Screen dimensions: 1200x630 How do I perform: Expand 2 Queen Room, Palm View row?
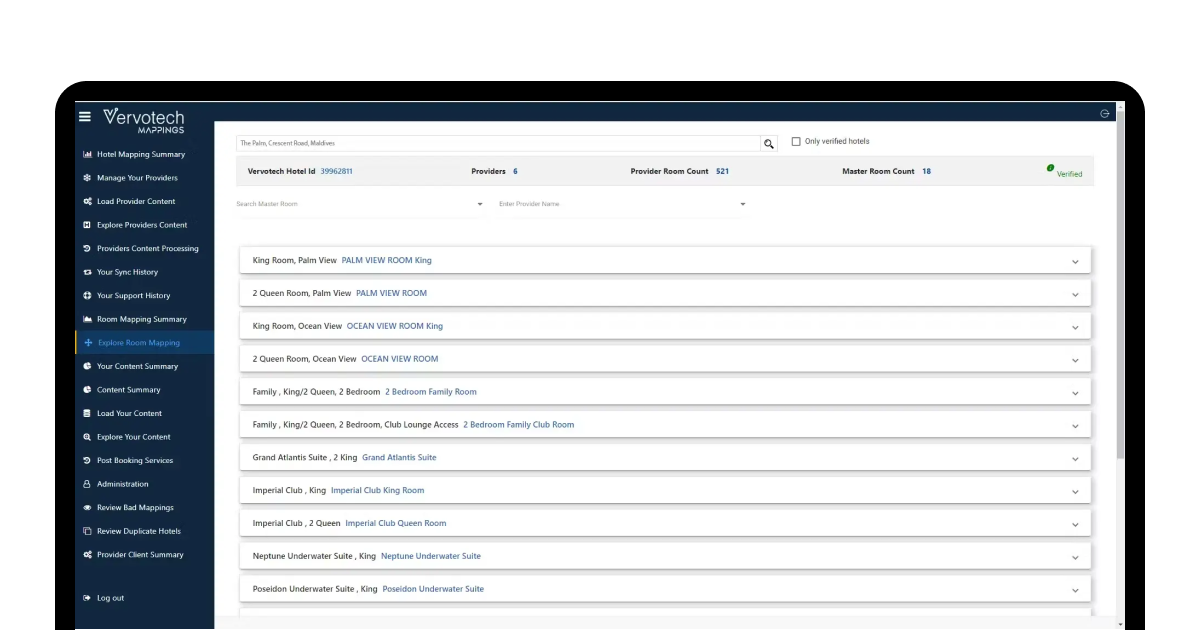665,293
